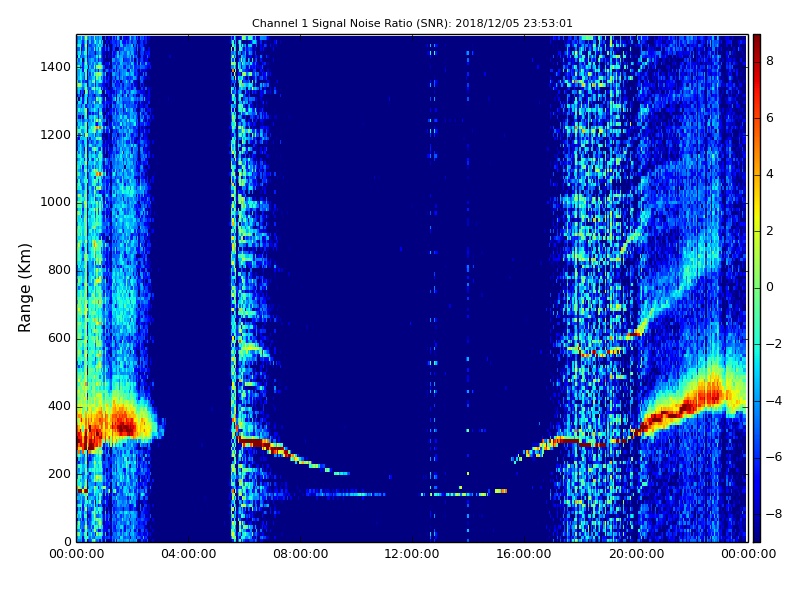Click the 04:00:00 time axis label
This screenshot has height=600, width=800.
189,554
